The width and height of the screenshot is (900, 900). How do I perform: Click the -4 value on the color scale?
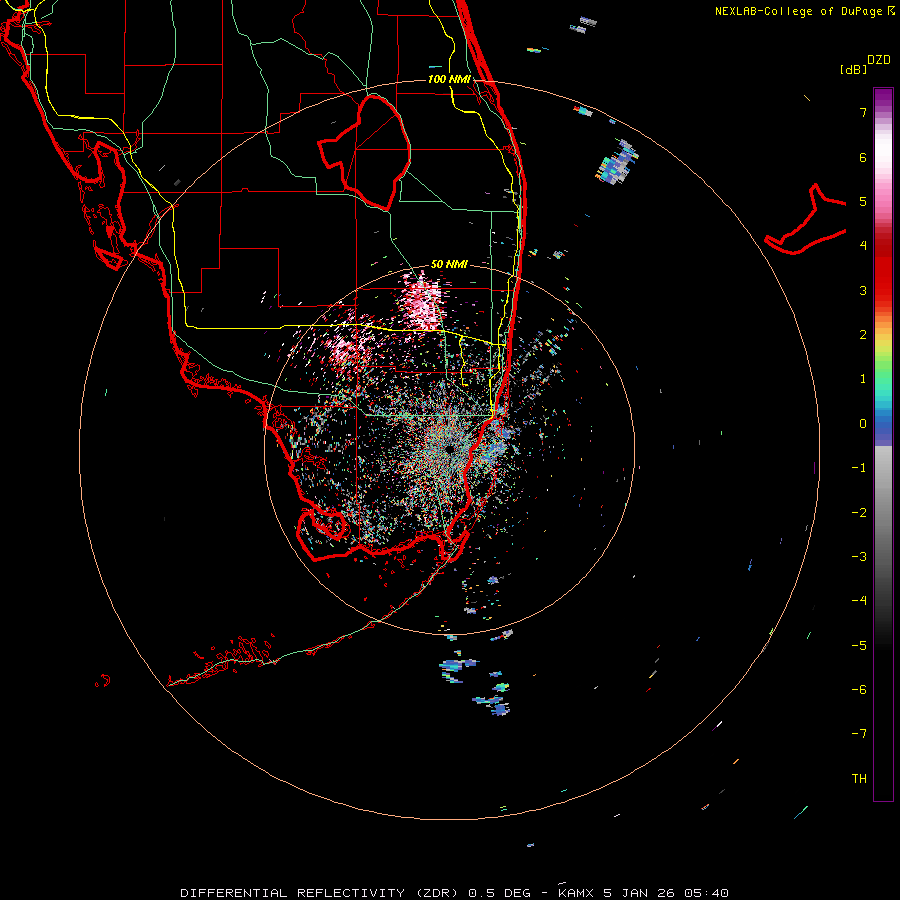point(859,600)
